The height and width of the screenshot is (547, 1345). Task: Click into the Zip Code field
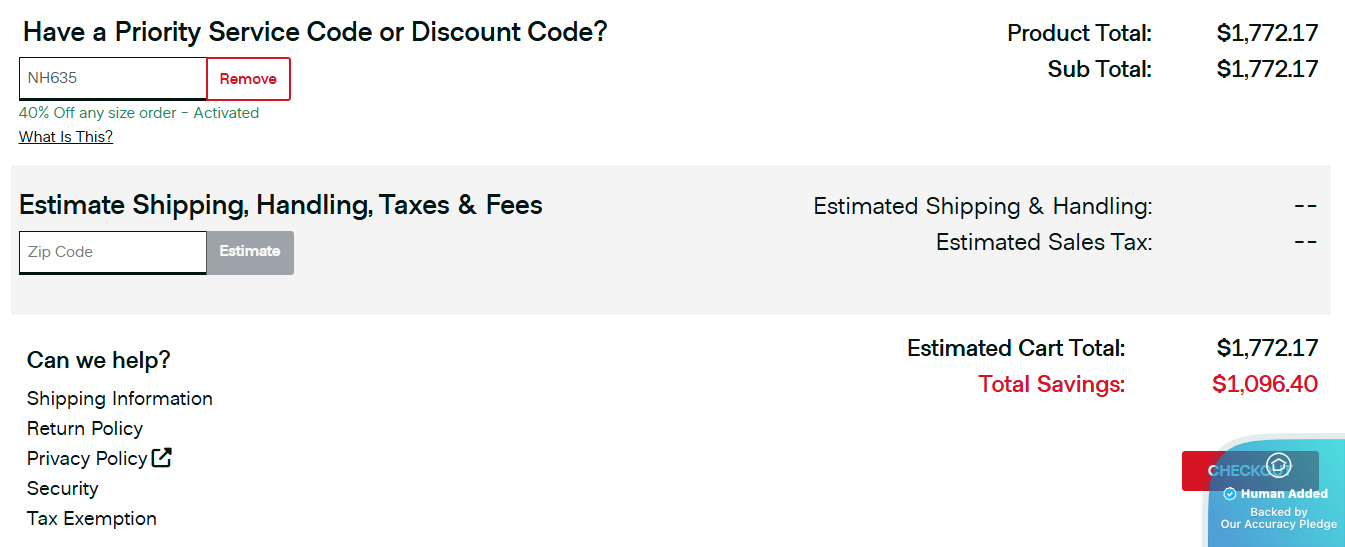click(113, 252)
